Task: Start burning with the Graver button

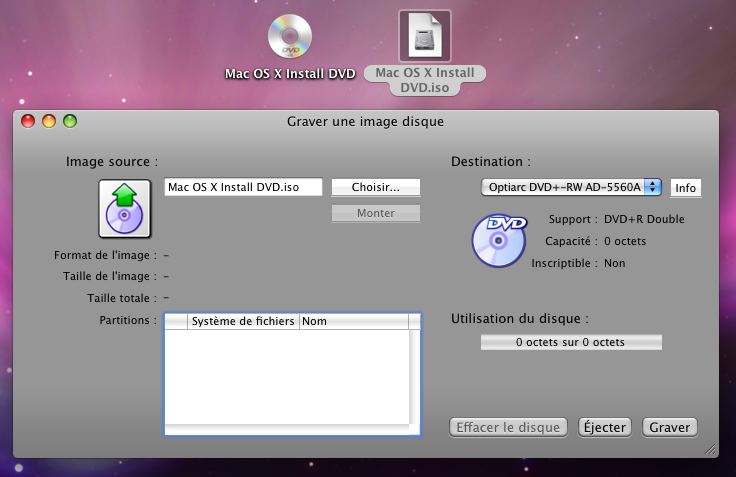Action: 669,427
